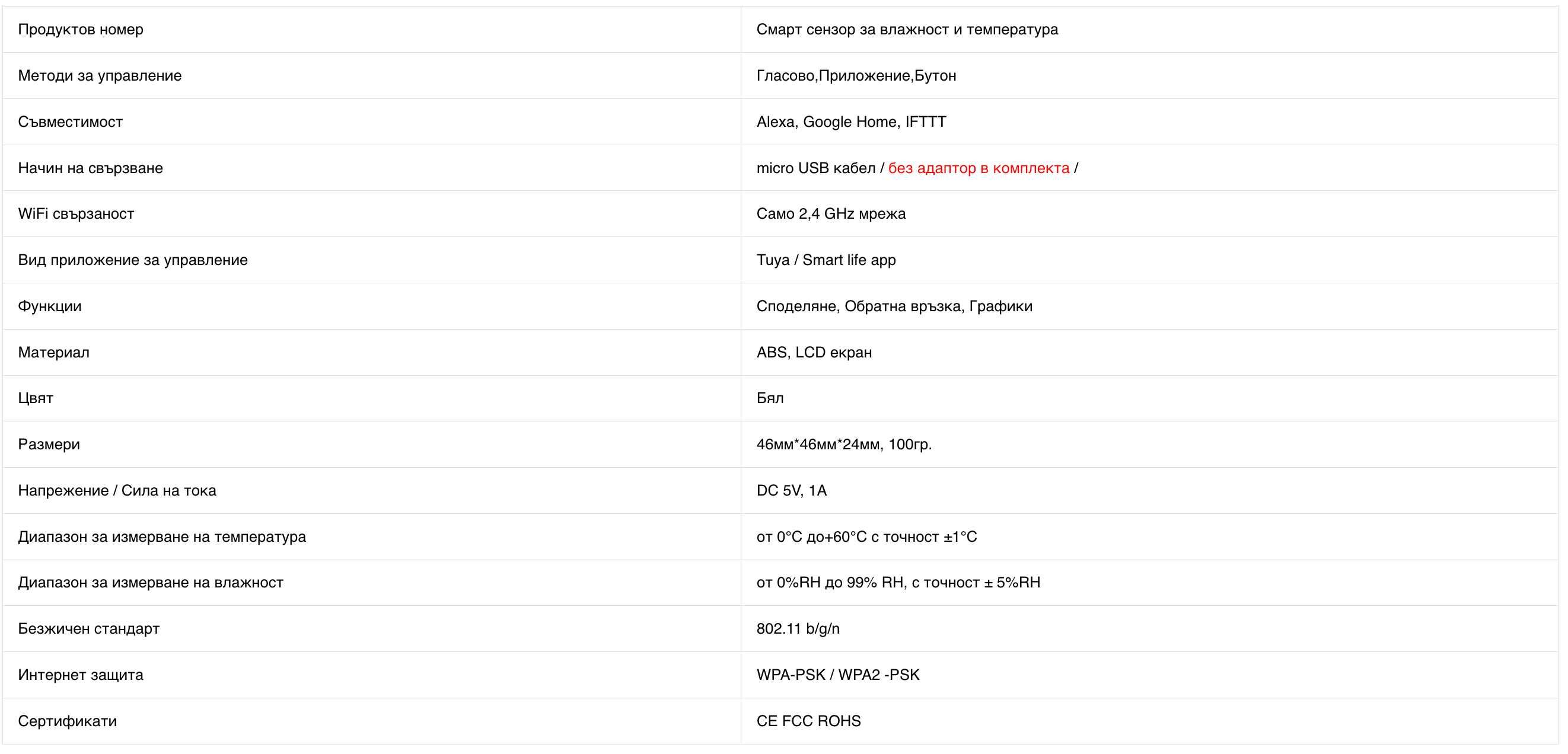
Task: Select the '46мм*46мм*24мм, 100гр.' dimensions value
Action: click(x=844, y=444)
